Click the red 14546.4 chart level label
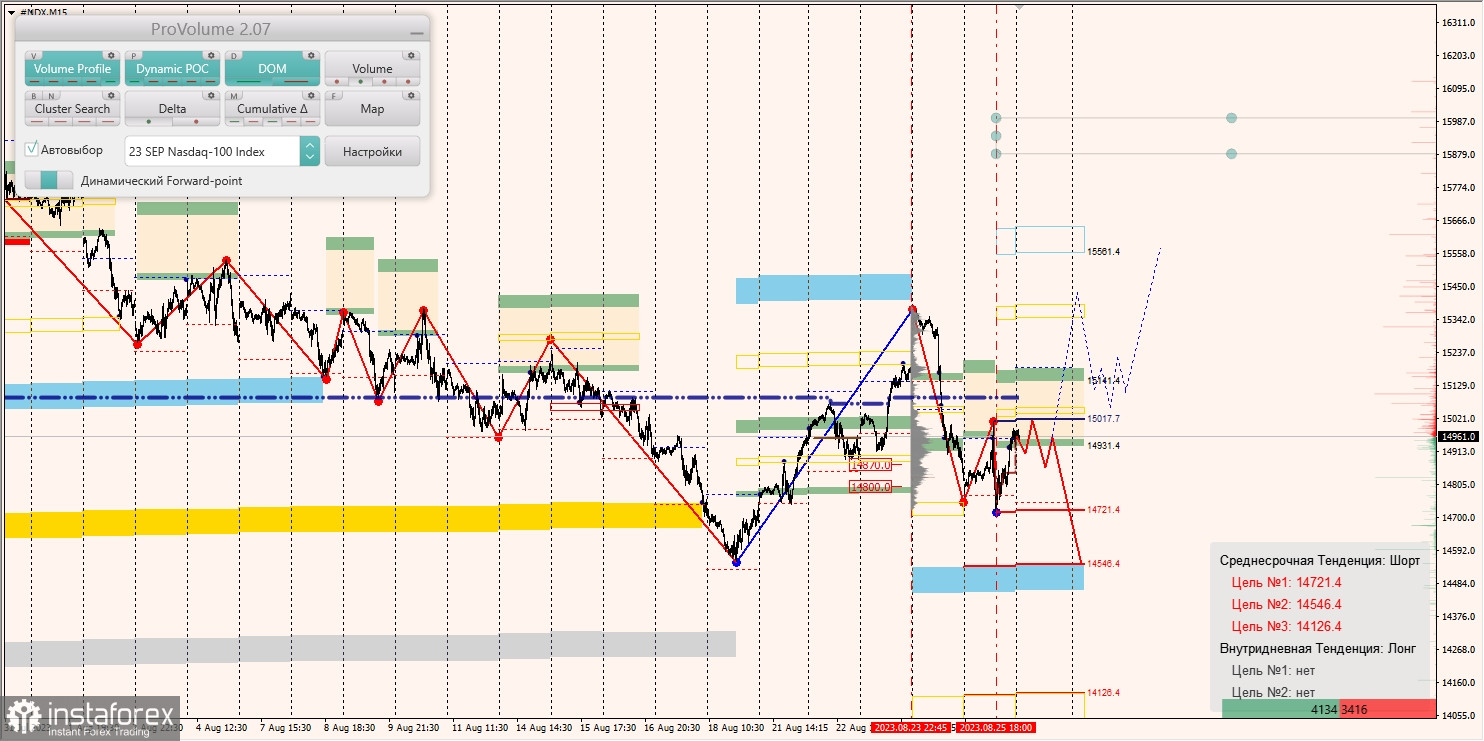The width and height of the screenshot is (1484, 741). (1104, 564)
